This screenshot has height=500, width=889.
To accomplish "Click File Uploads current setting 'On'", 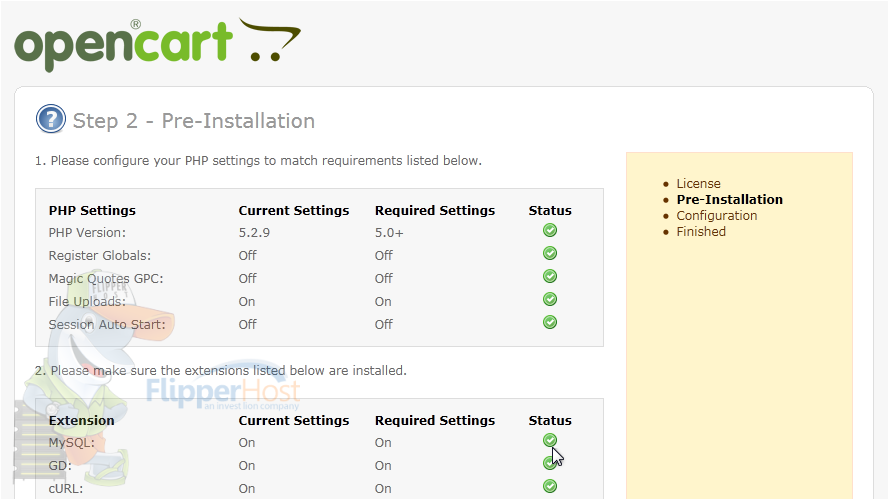I will [x=247, y=302].
